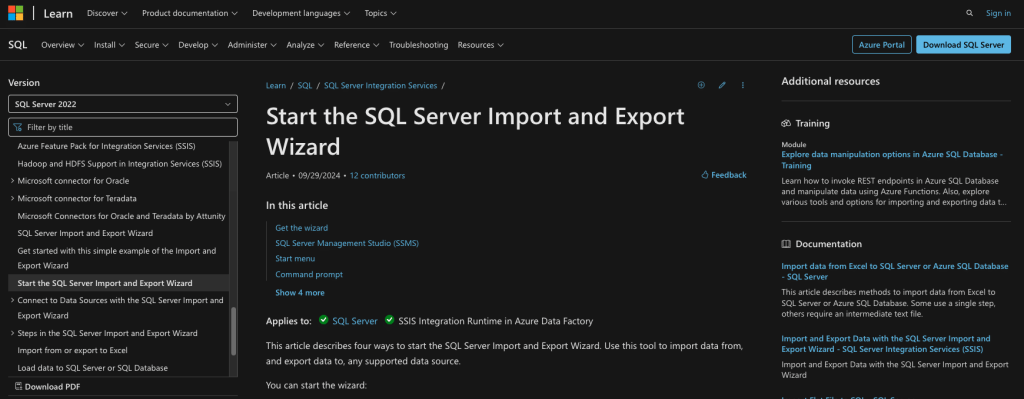
Task: Open the more options vertical dots
Action: pyautogui.click(x=743, y=85)
